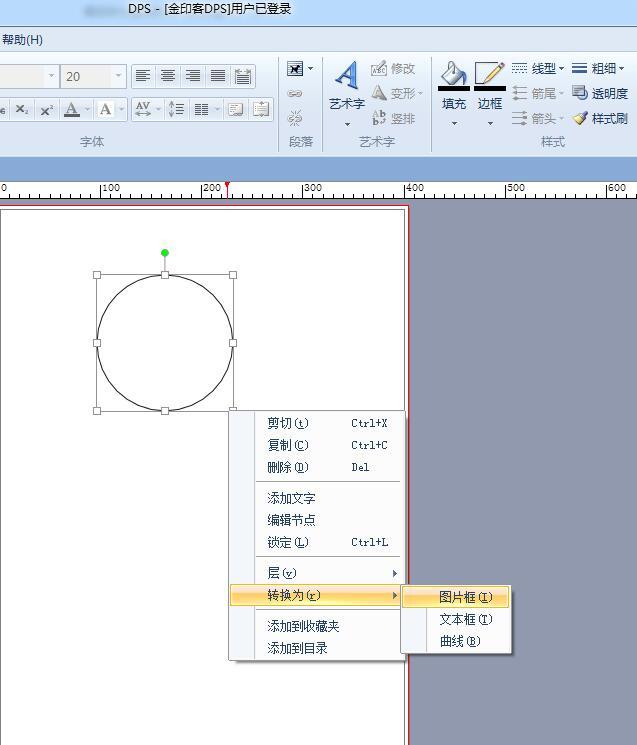
Task: Click 编辑节点 in the context menu
Action: [x=291, y=520]
